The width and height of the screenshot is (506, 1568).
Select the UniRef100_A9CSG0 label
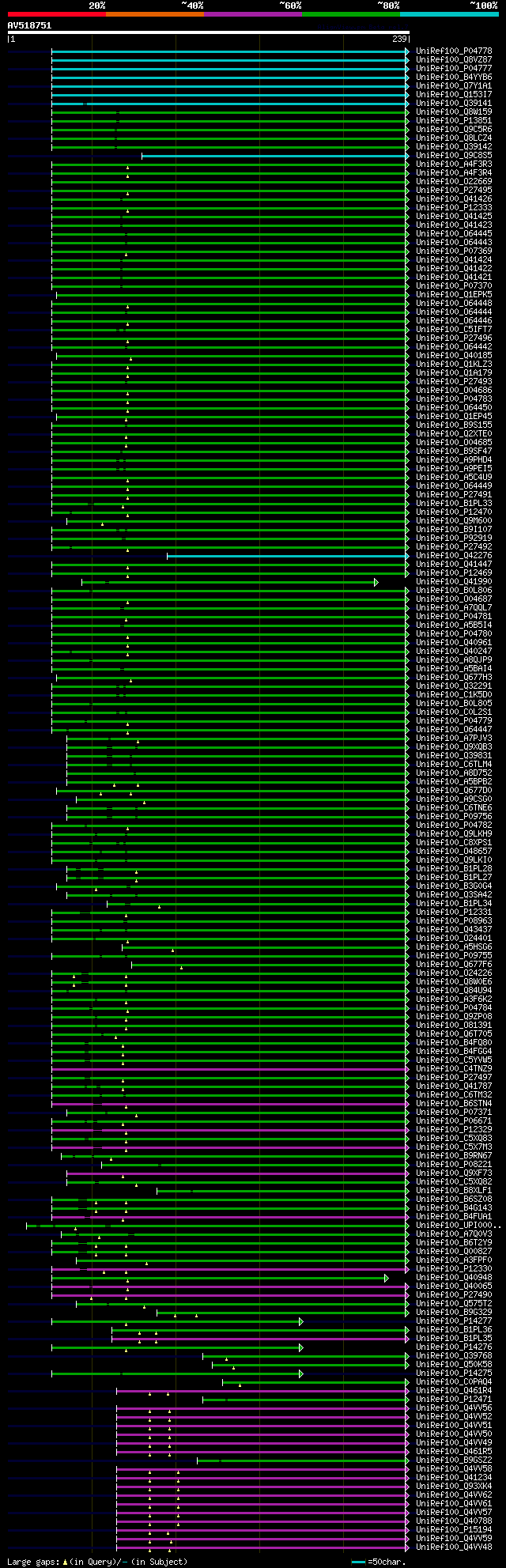click(x=454, y=799)
